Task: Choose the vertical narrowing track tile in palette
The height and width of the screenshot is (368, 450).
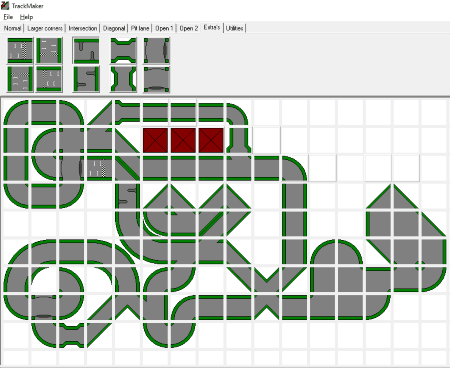Action: pyautogui.click(x=123, y=79)
